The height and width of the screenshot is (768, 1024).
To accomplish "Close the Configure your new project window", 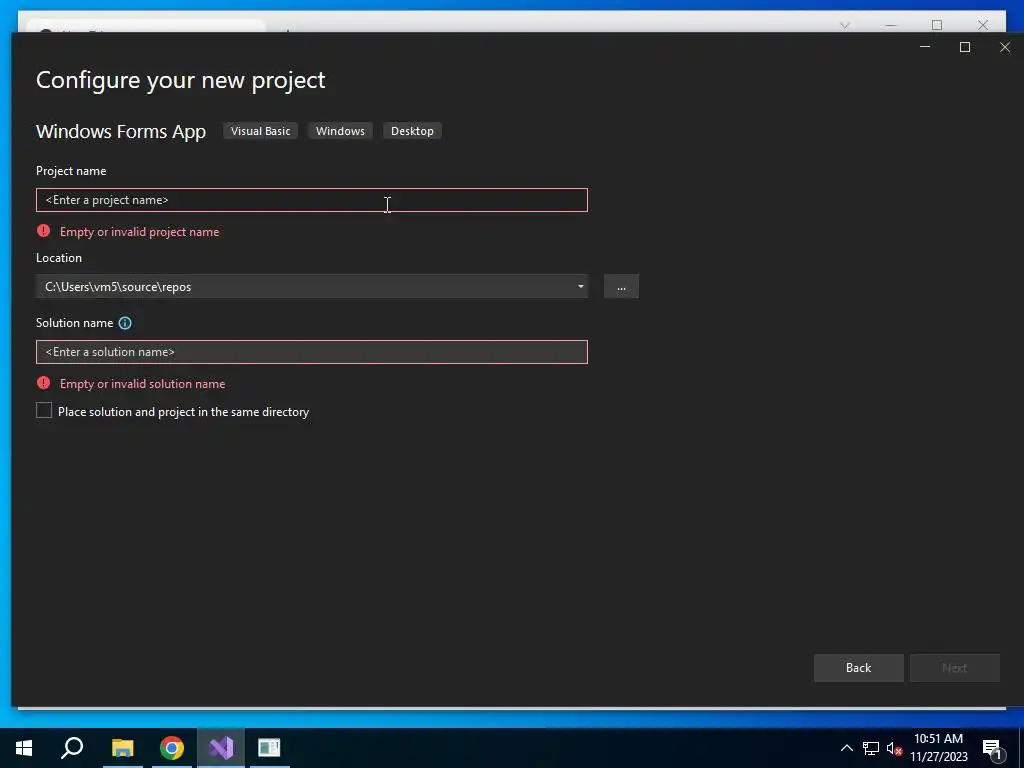I will (x=1005, y=47).
